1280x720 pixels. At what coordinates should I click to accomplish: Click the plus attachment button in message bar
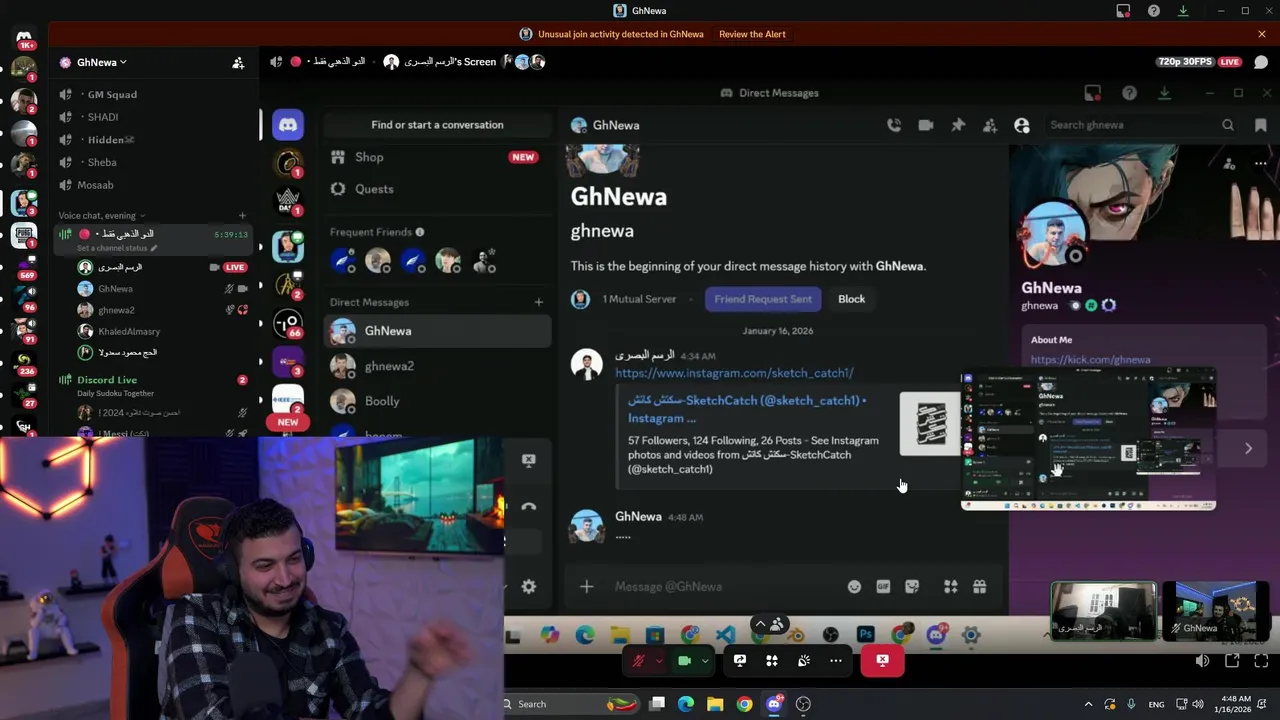coord(587,587)
